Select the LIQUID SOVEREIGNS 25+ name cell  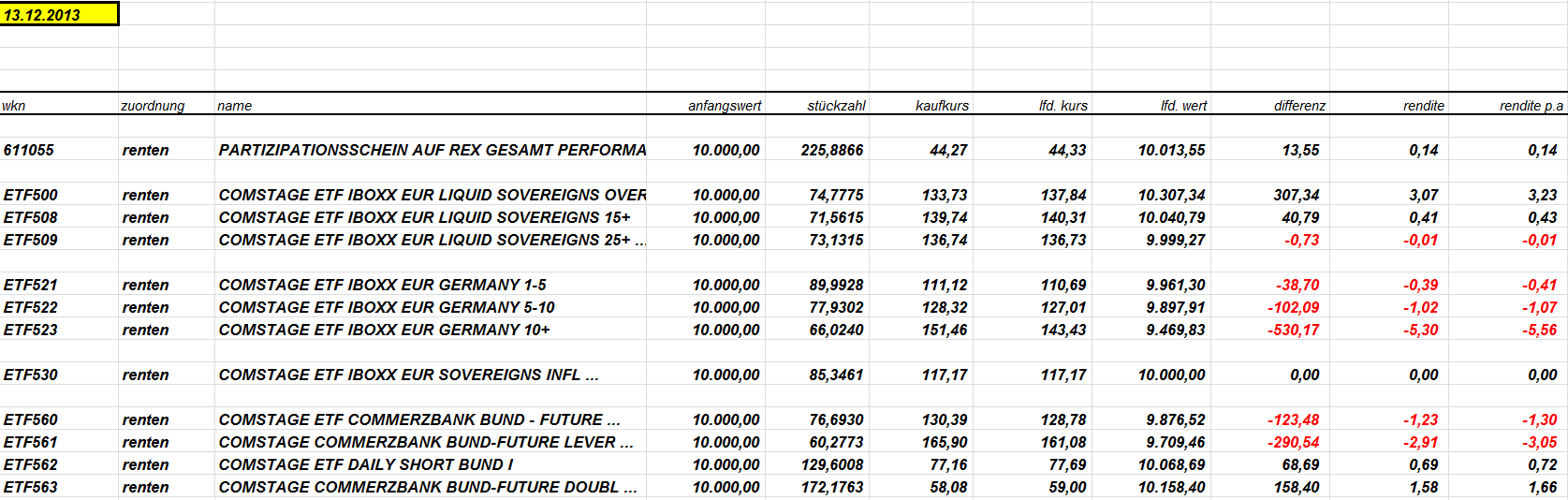pyautogui.click(x=431, y=239)
